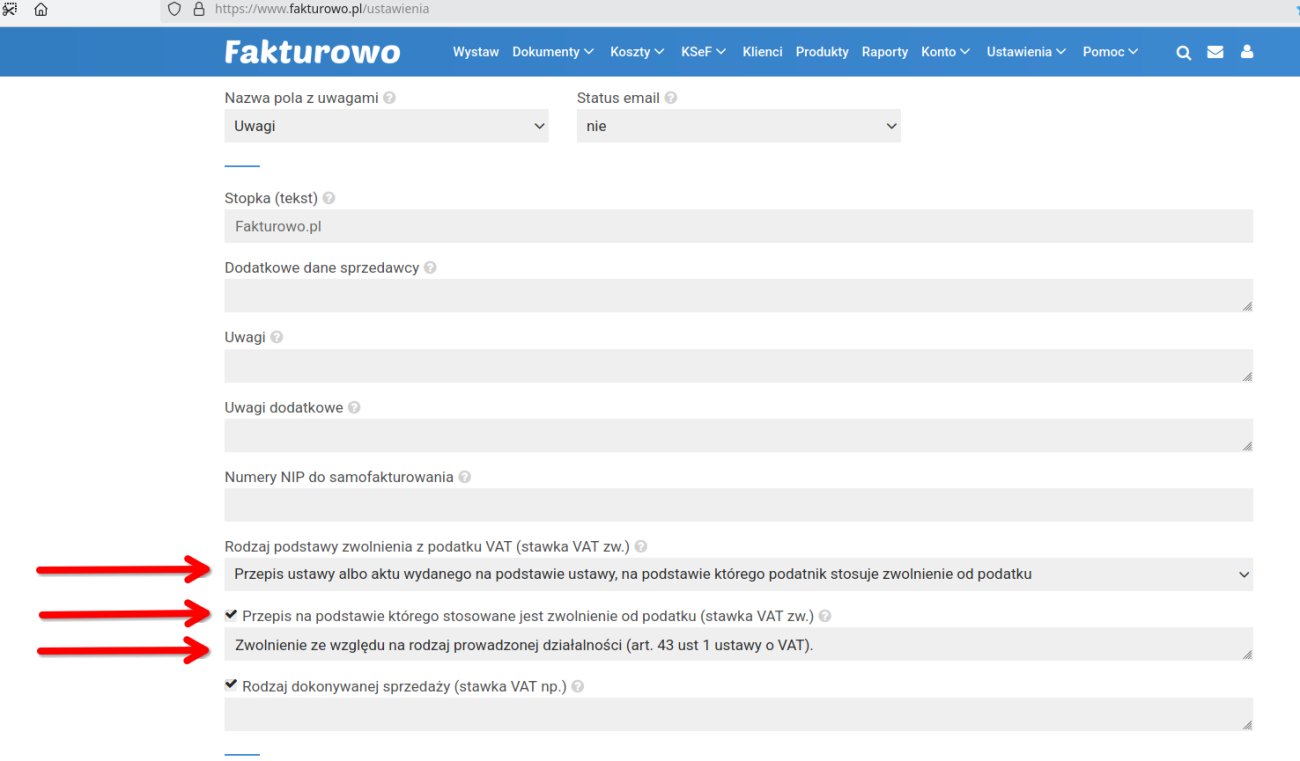The height and width of the screenshot is (761, 1300).
Task: Click the Fakturowo logo
Action: pyautogui.click(x=312, y=52)
